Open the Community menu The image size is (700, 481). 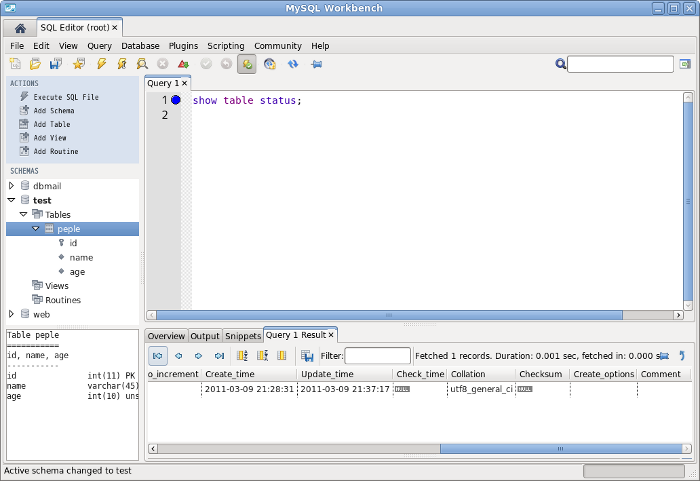278,46
